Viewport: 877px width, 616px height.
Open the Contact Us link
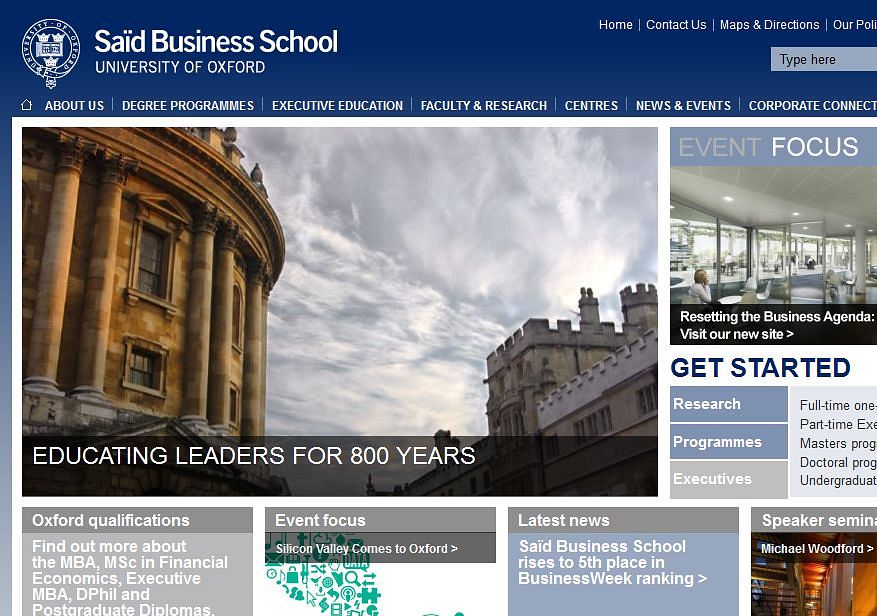[676, 25]
